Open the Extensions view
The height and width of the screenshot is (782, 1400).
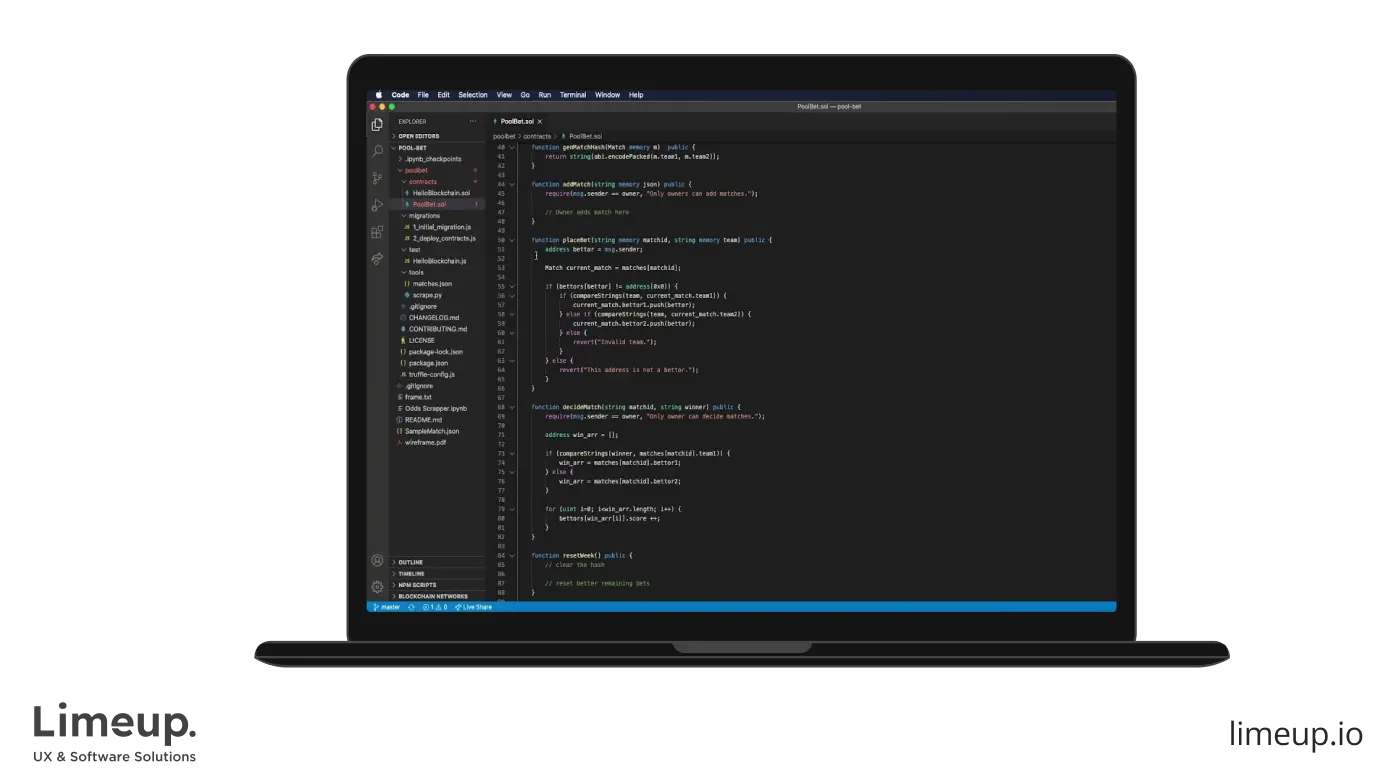click(377, 232)
